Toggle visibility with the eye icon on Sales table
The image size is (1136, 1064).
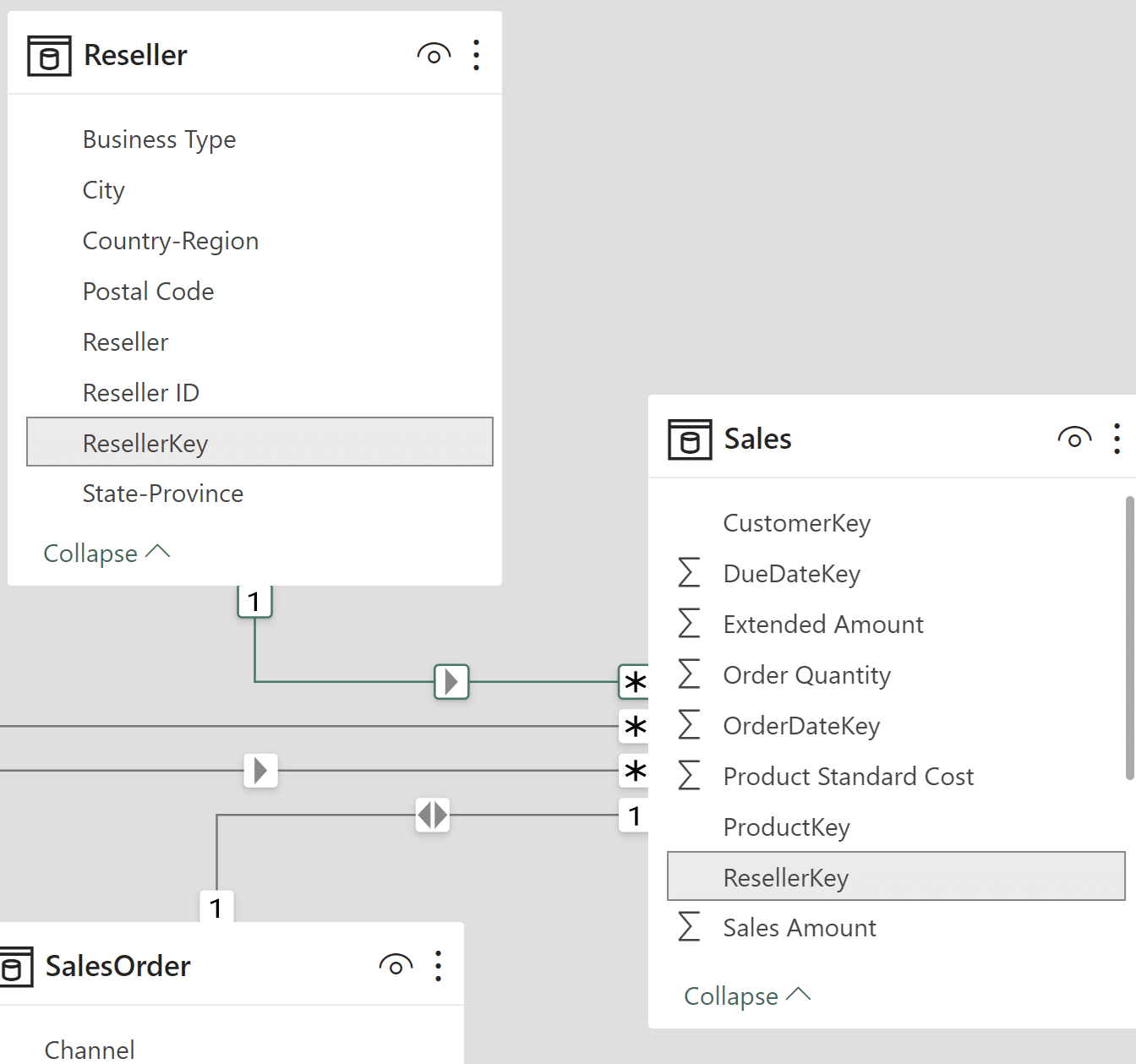click(1073, 439)
